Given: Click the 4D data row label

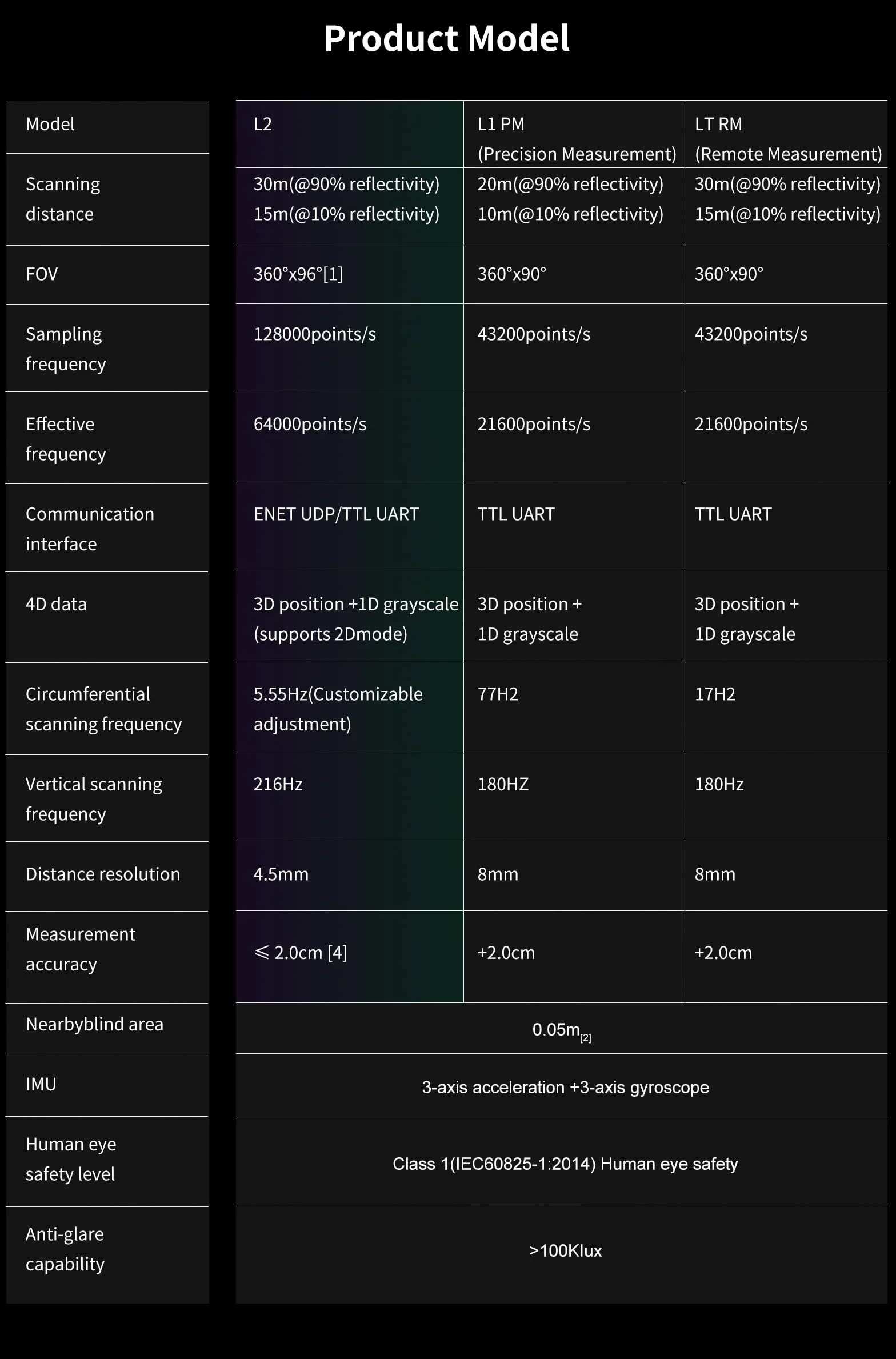Looking at the screenshot, I should point(56,604).
